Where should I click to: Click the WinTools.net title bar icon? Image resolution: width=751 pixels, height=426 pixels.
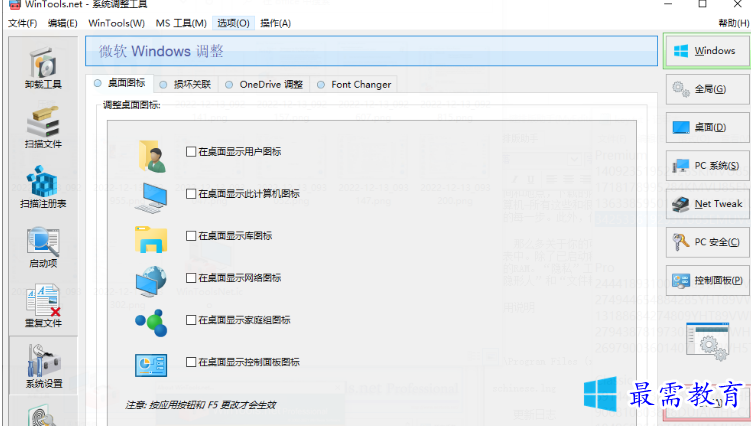[14, 5]
